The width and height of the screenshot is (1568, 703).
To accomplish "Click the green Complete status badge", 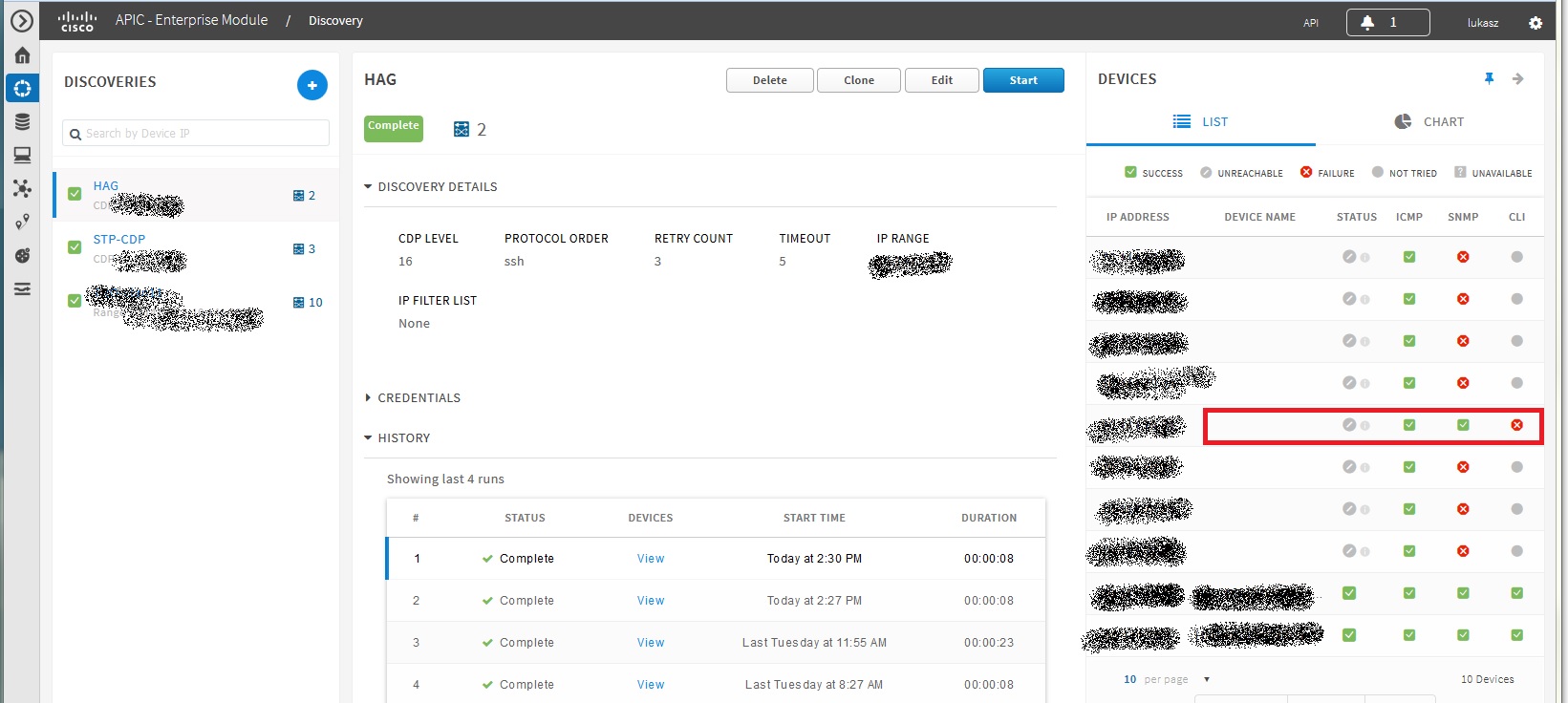I will pyautogui.click(x=394, y=128).
